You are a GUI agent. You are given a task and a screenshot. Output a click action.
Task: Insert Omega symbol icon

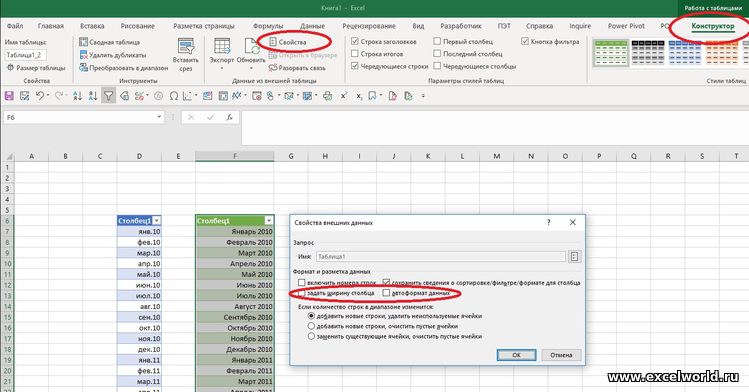coord(173,96)
